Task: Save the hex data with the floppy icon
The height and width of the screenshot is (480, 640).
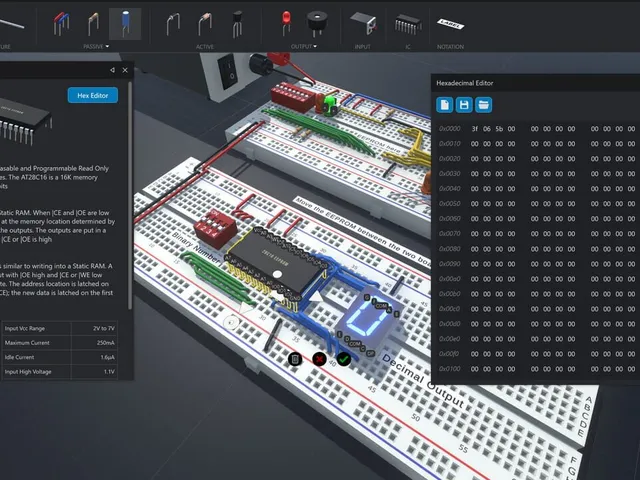Action: tap(464, 105)
